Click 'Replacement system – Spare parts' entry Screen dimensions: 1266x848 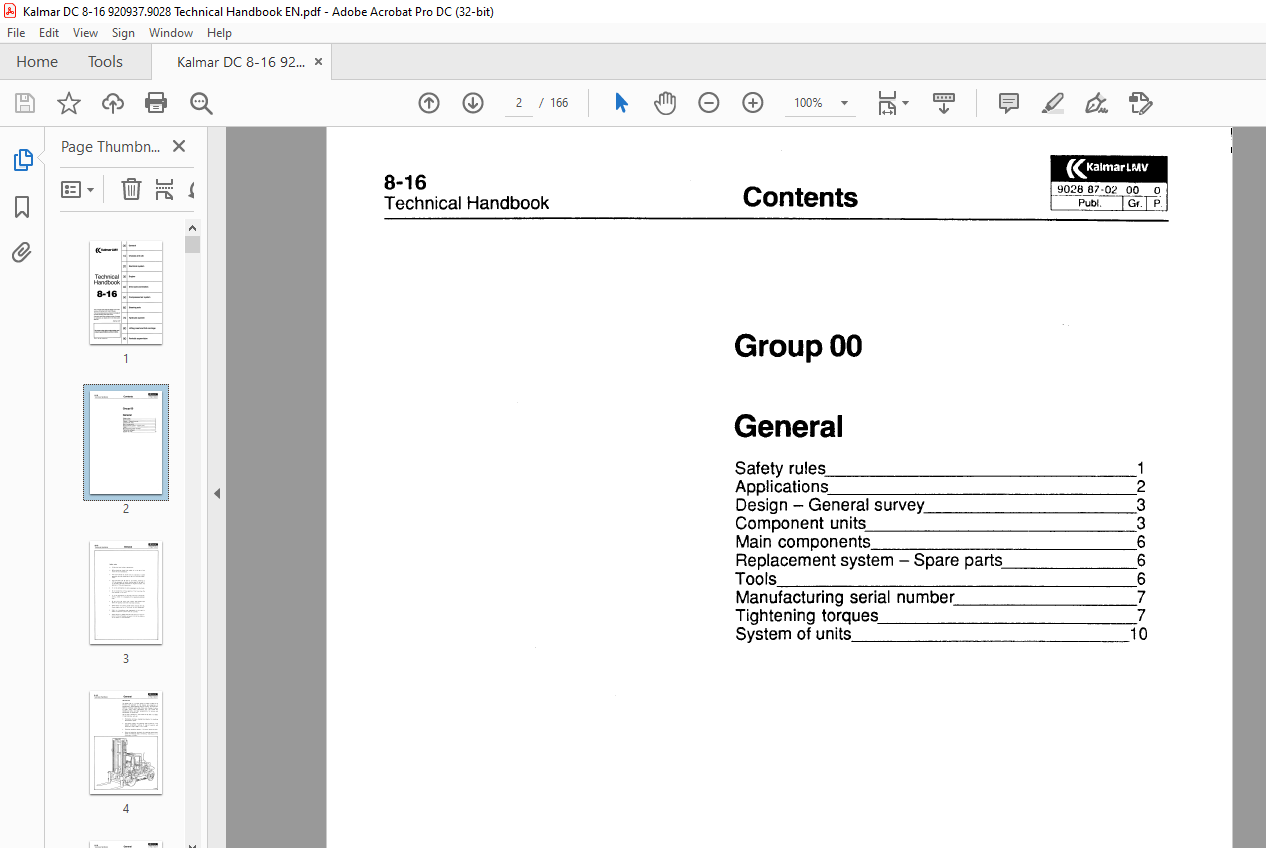pos(940,560)
